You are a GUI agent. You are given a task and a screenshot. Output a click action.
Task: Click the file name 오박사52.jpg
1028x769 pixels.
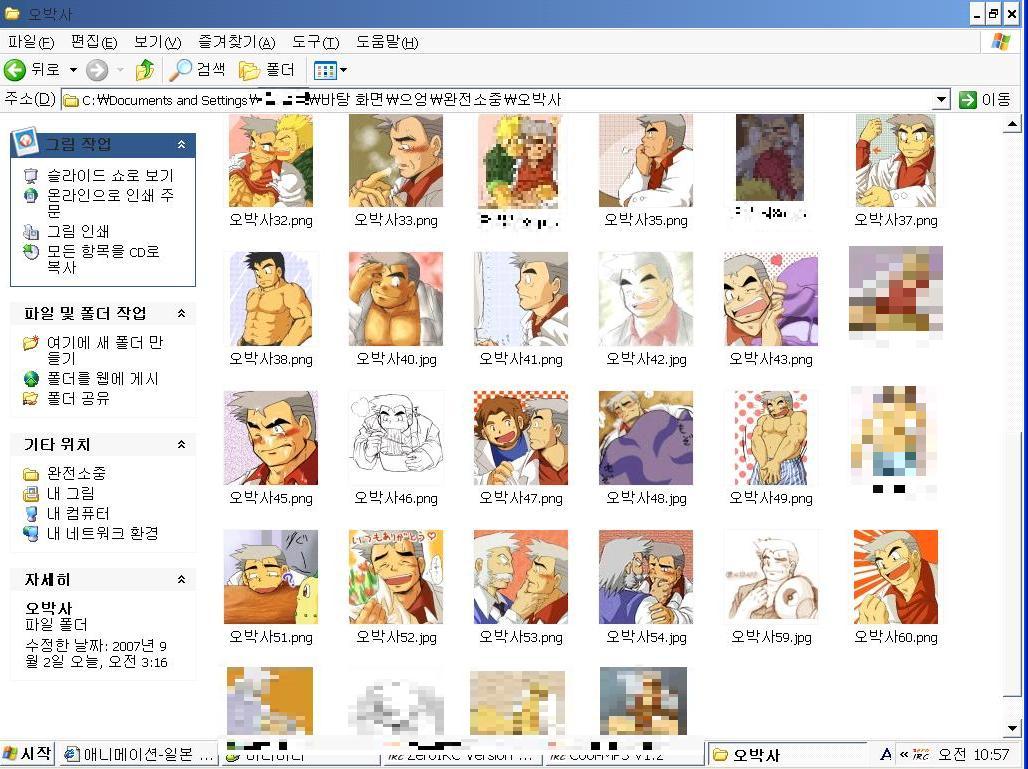[x=396, y=637]
